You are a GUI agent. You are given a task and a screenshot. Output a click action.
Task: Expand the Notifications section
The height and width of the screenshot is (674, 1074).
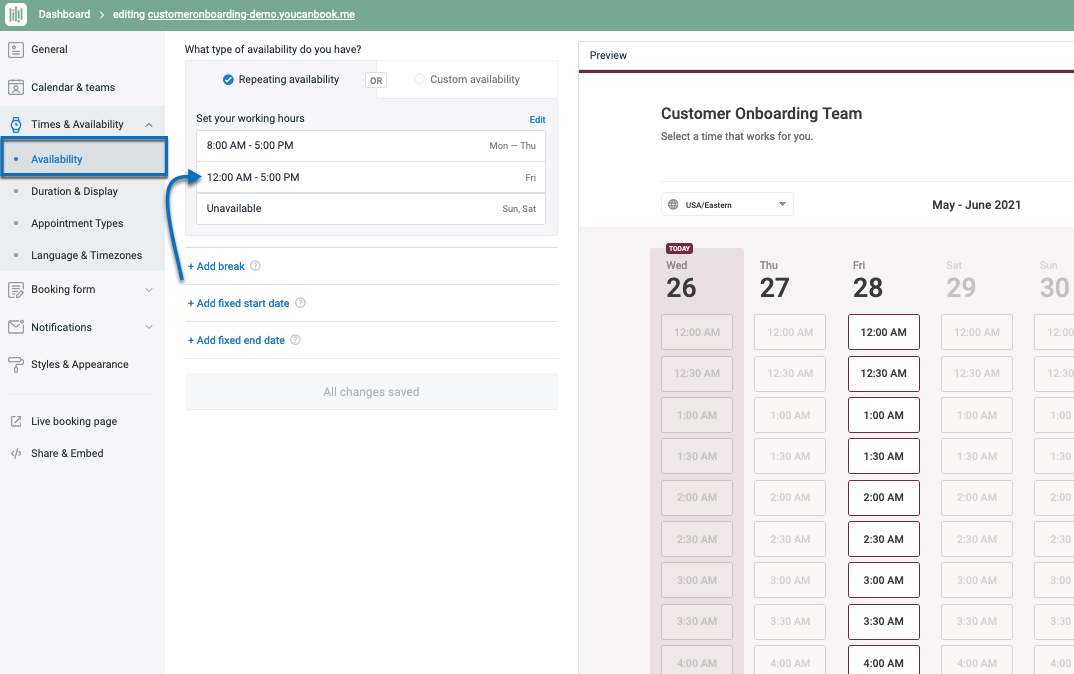pyautogui.click(x=149, y=327)
